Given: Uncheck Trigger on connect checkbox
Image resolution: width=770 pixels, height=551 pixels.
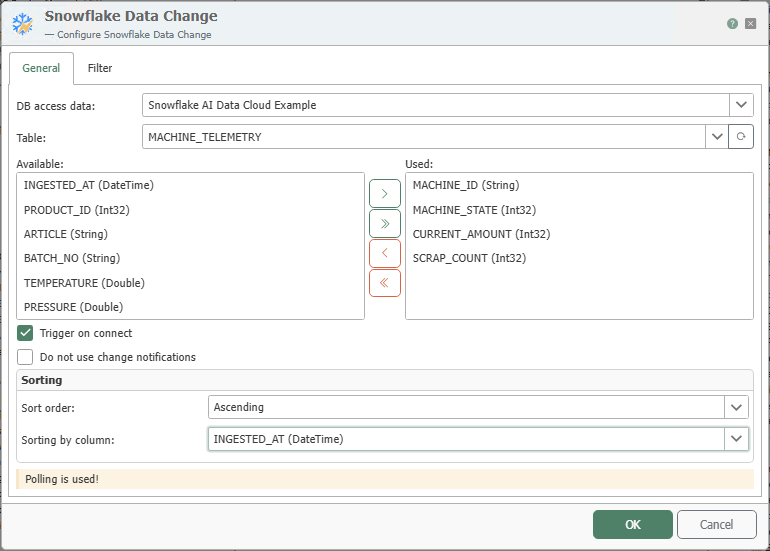Looking at the screenshot, I should 25,333.
